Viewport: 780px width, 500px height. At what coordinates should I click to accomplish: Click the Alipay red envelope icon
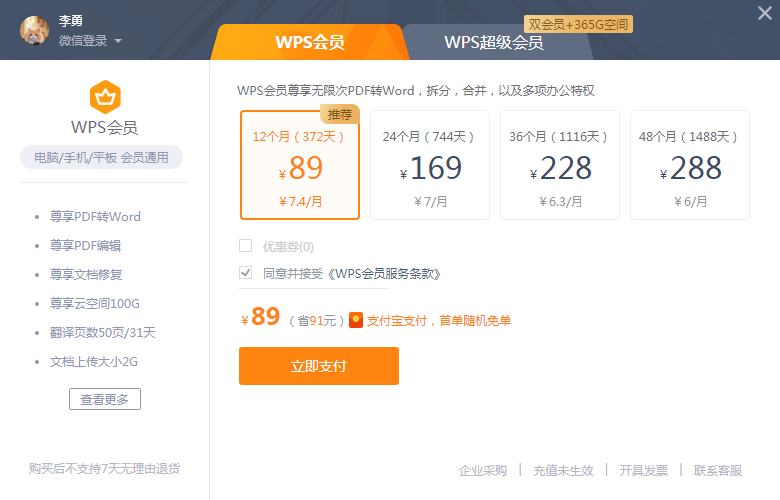click(356, 320)
